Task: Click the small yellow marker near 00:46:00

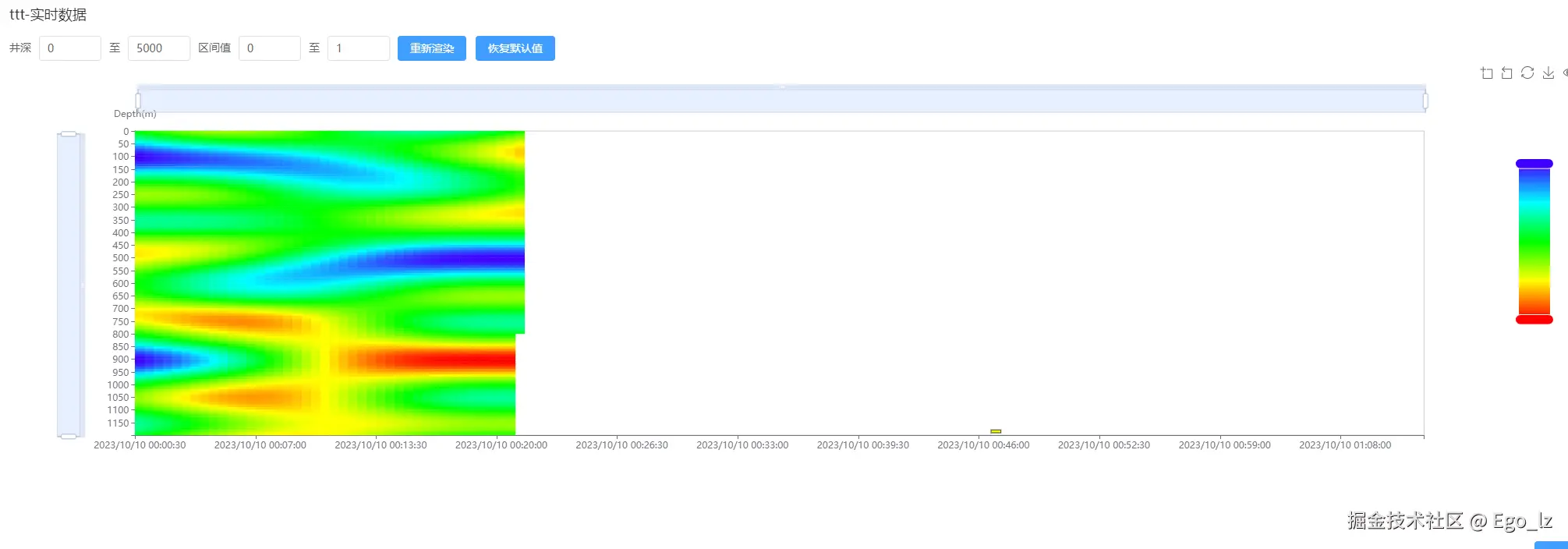Action: coord(996,431)
